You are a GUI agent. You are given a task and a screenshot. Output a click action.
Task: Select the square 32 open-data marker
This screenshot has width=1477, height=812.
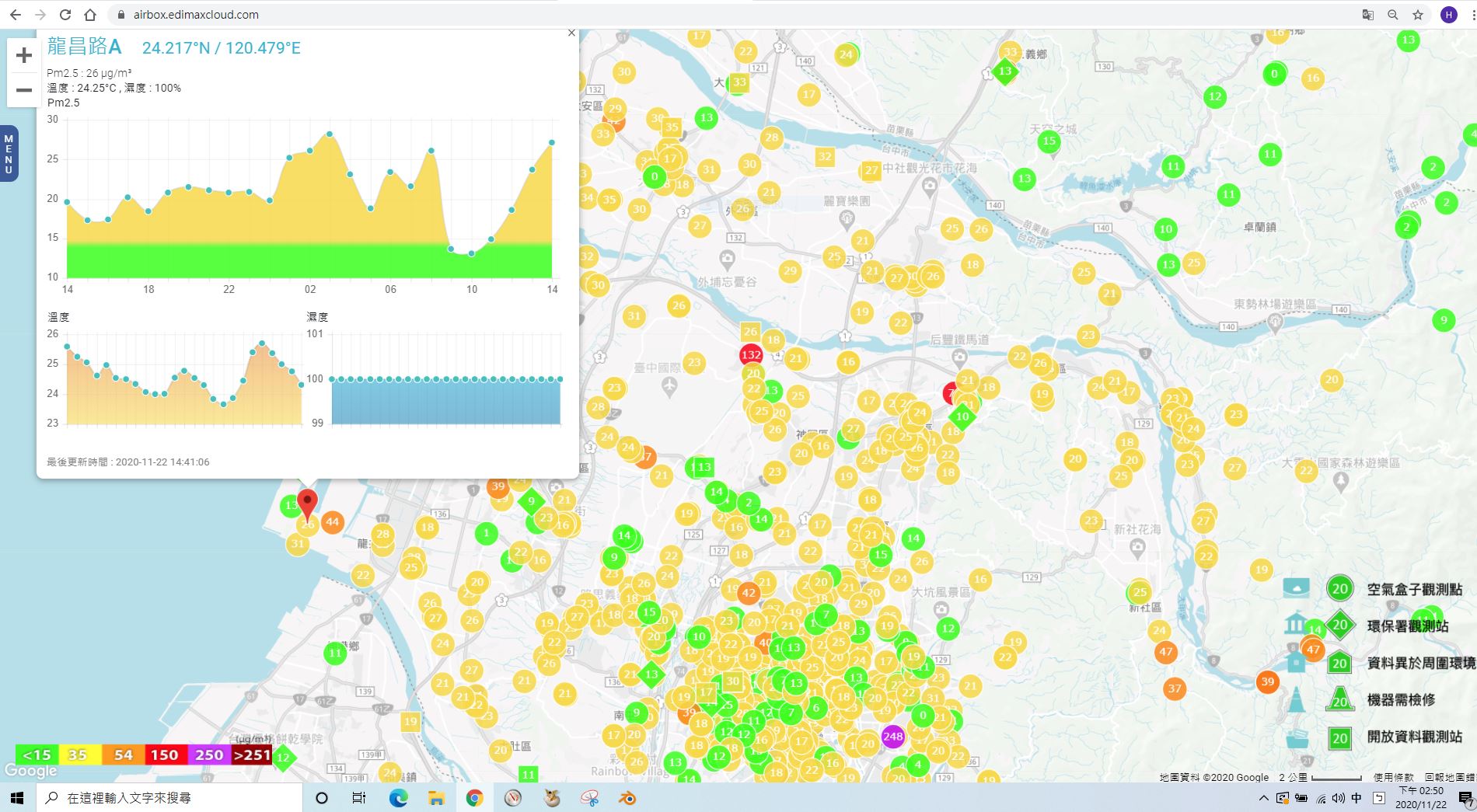pos(825,156)
